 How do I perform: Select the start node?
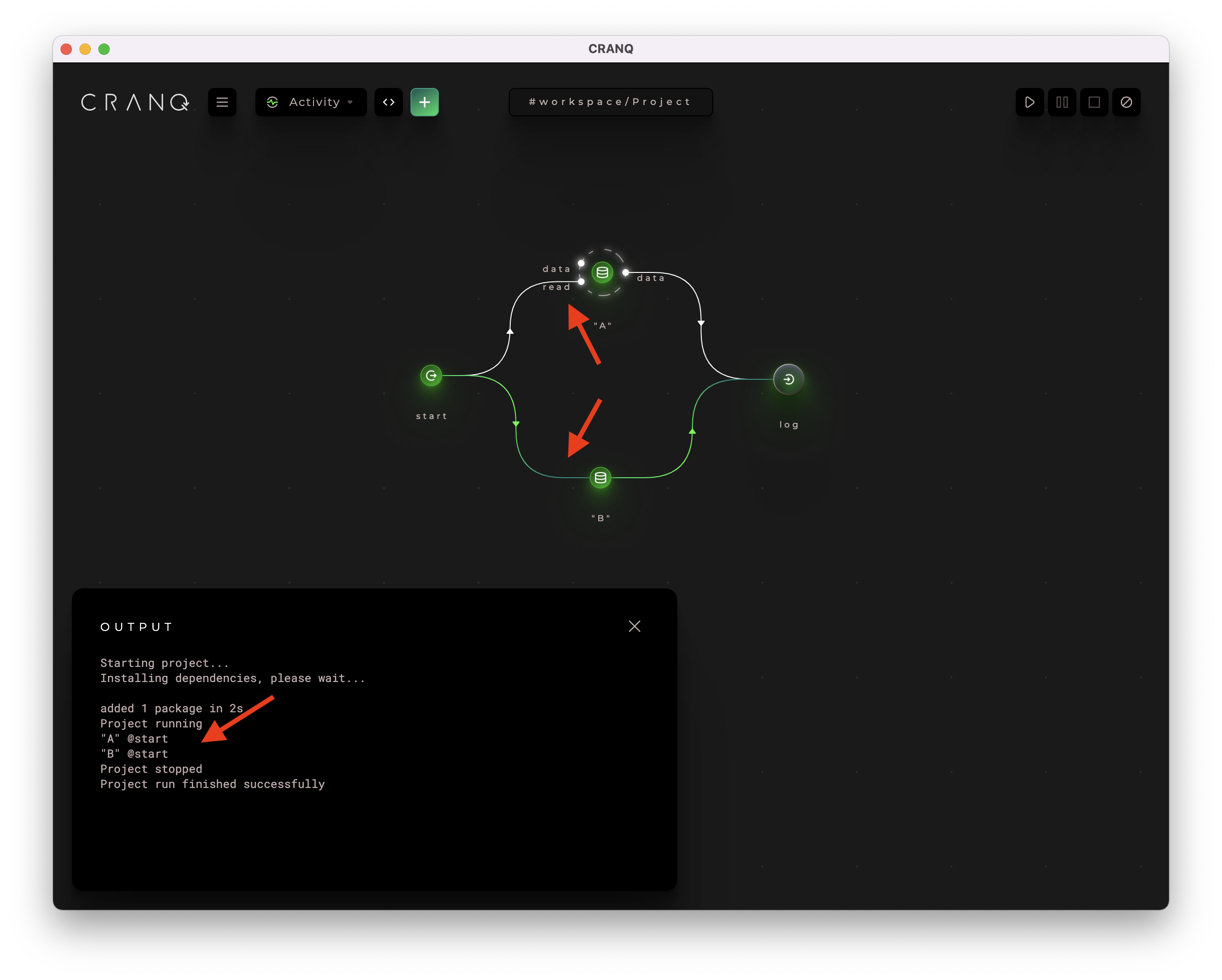tap(431, 375)
